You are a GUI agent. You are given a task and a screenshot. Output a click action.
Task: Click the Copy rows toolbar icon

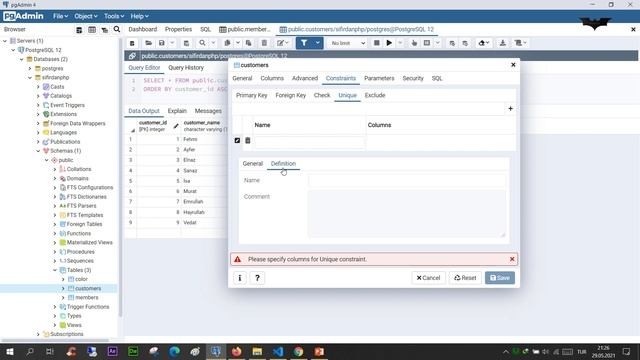click(x=227, y=43)
